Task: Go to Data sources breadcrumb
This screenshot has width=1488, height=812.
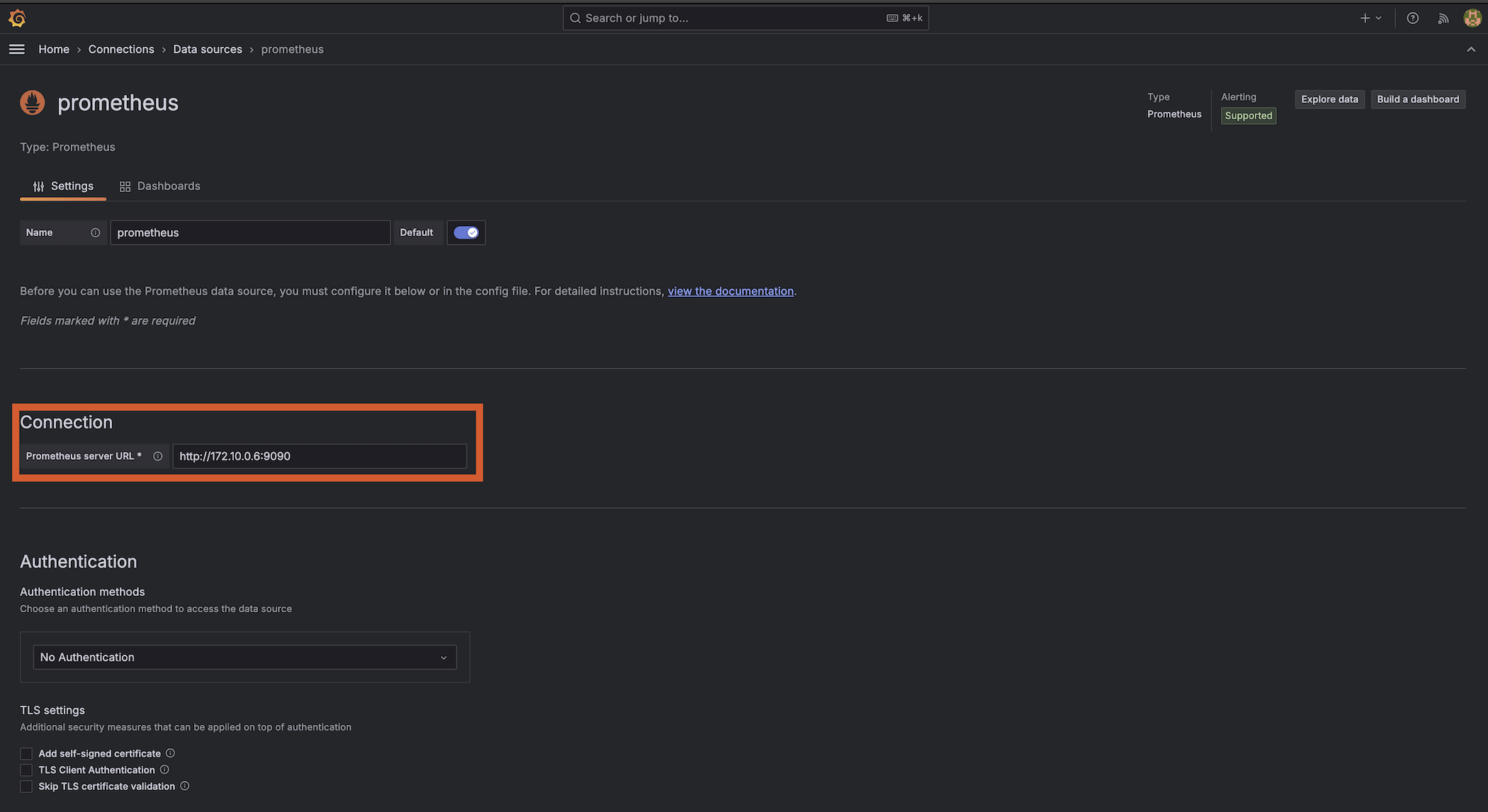Action: pyautogui.click(x=208, y=50)
